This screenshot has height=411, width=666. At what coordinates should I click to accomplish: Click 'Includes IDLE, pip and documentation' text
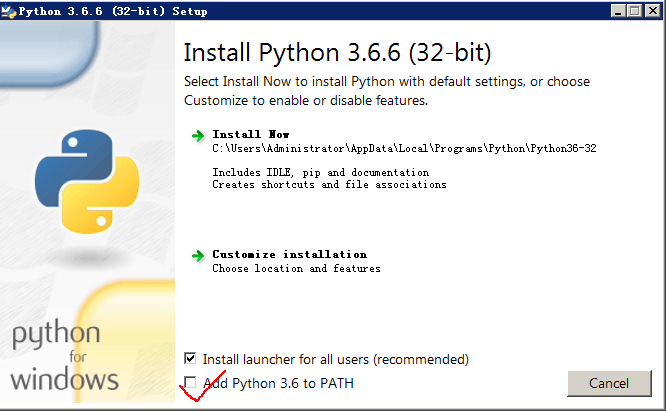[321, 172]
